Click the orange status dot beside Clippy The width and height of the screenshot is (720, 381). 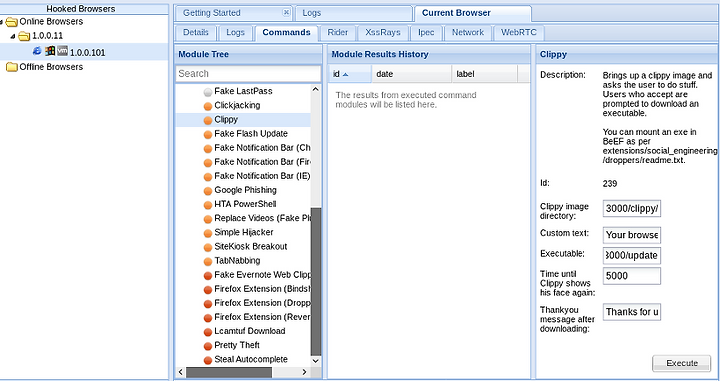point(208,120)
